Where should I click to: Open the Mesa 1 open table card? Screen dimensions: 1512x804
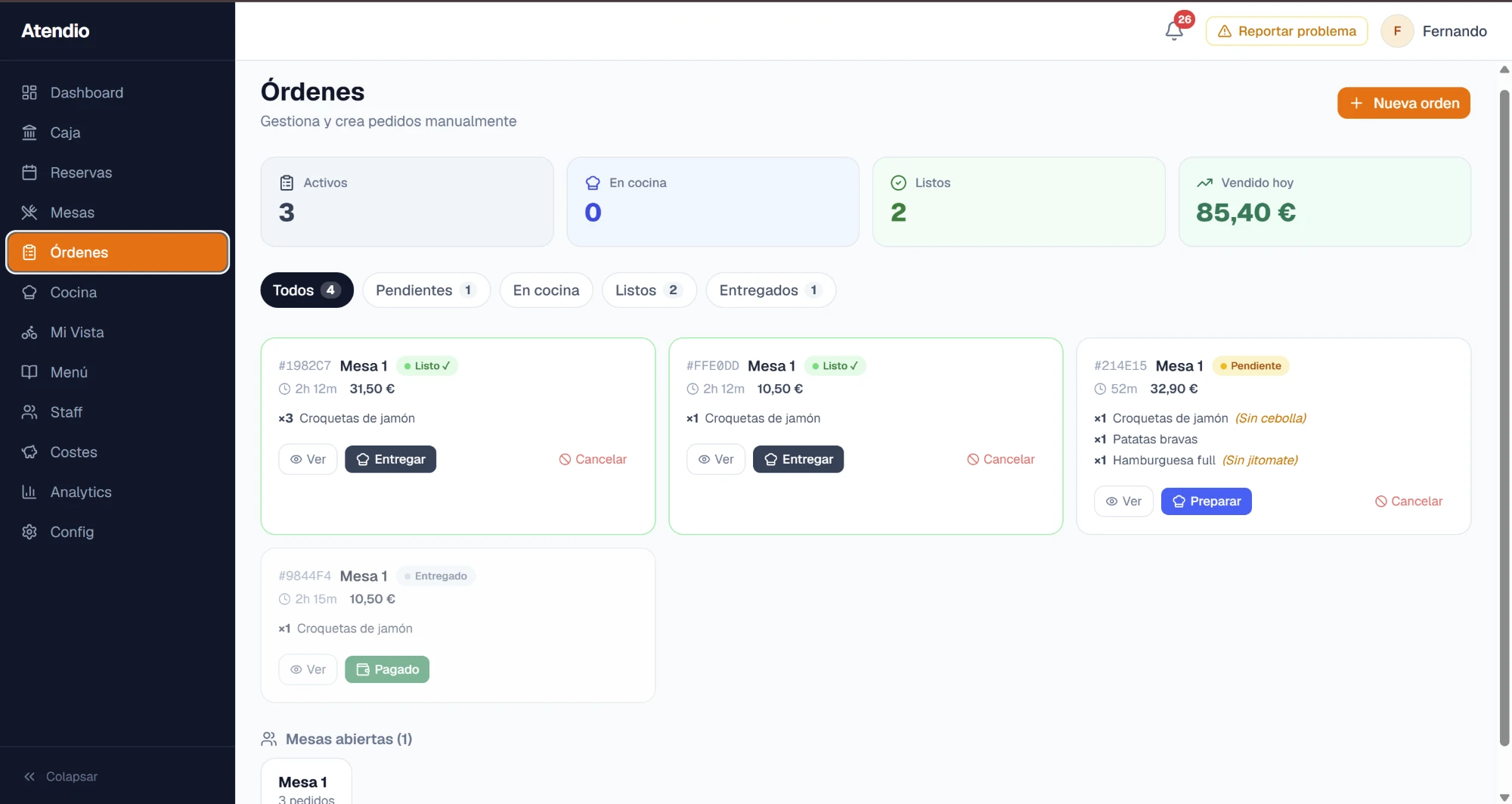pyautogui.click(x=306, y=783)
